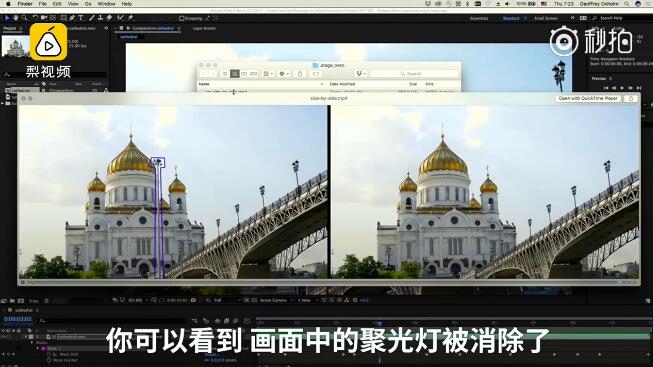Select the Zoom magnifier tool
This screenshot has height=367, width=653.
25,18
